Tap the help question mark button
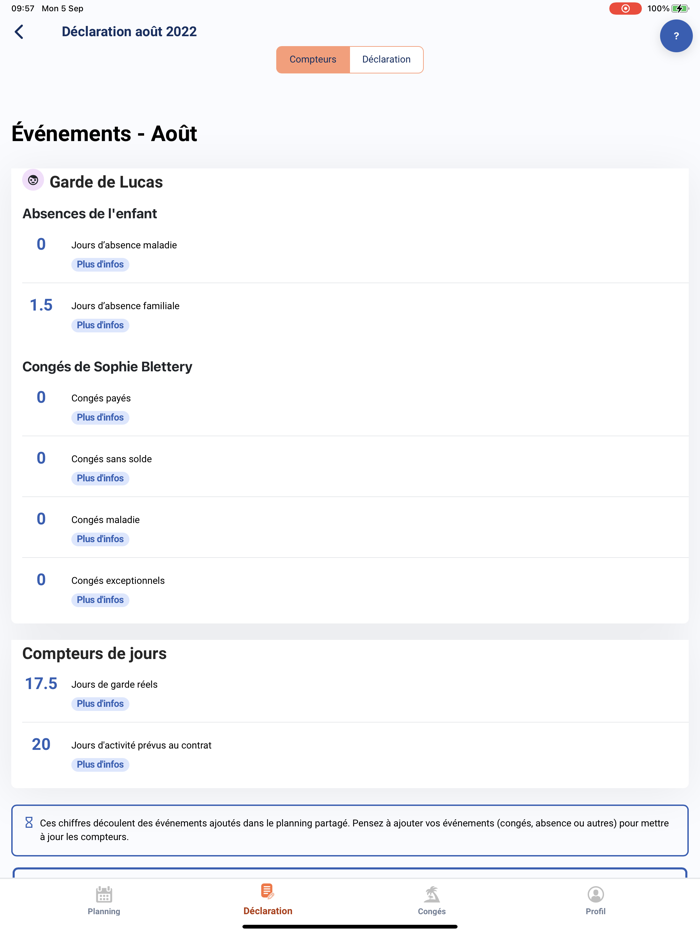The image size is (700, 934). 676,36
